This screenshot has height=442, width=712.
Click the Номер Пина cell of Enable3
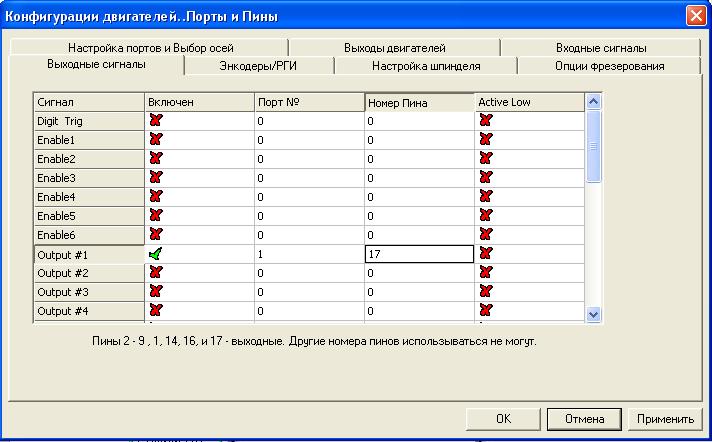[420, 178]
